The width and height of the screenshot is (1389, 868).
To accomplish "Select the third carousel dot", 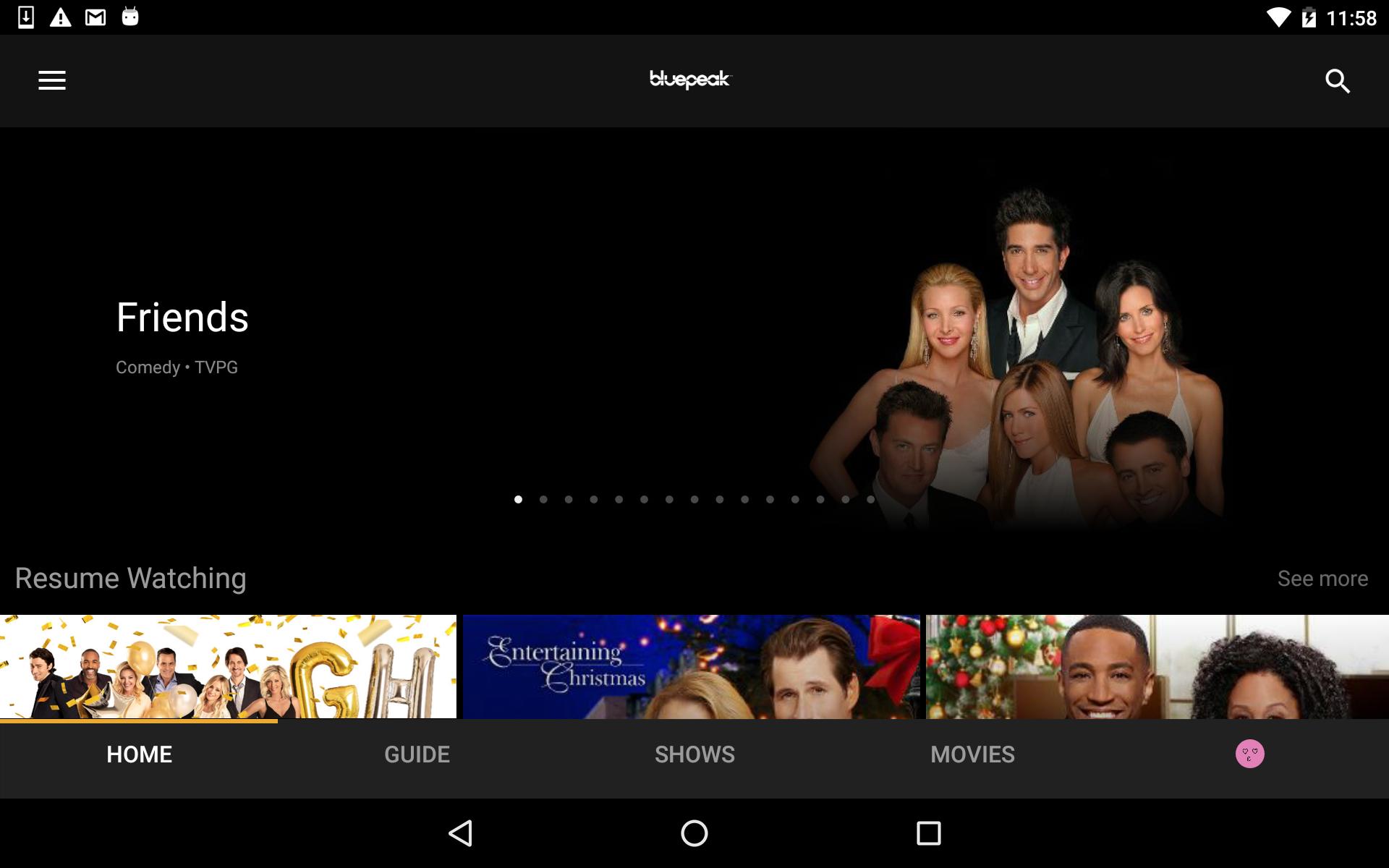I will [569, 499].
